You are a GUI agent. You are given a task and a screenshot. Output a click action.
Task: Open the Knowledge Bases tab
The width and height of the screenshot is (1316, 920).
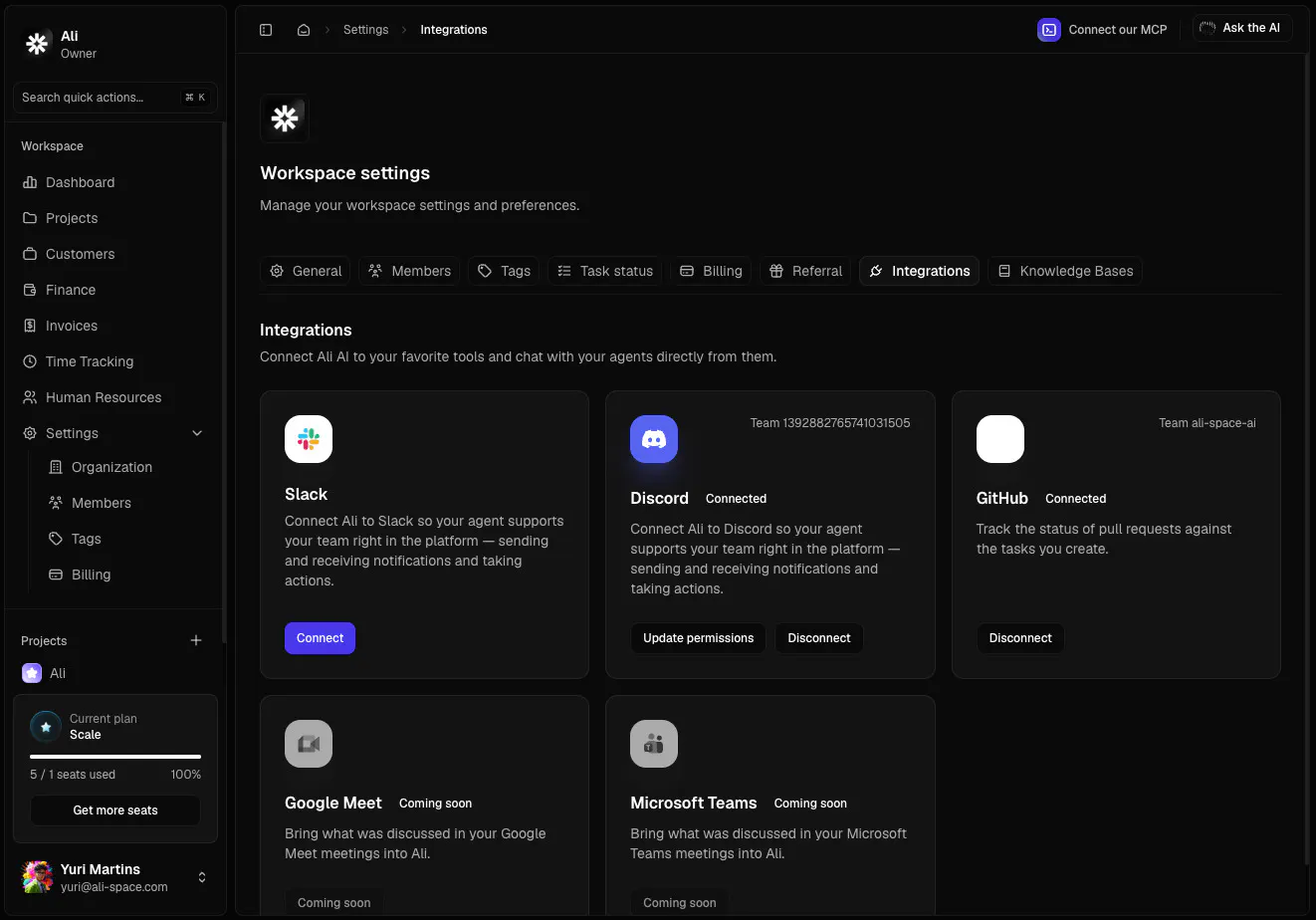pyautogui.click(x=1065, y=271)
